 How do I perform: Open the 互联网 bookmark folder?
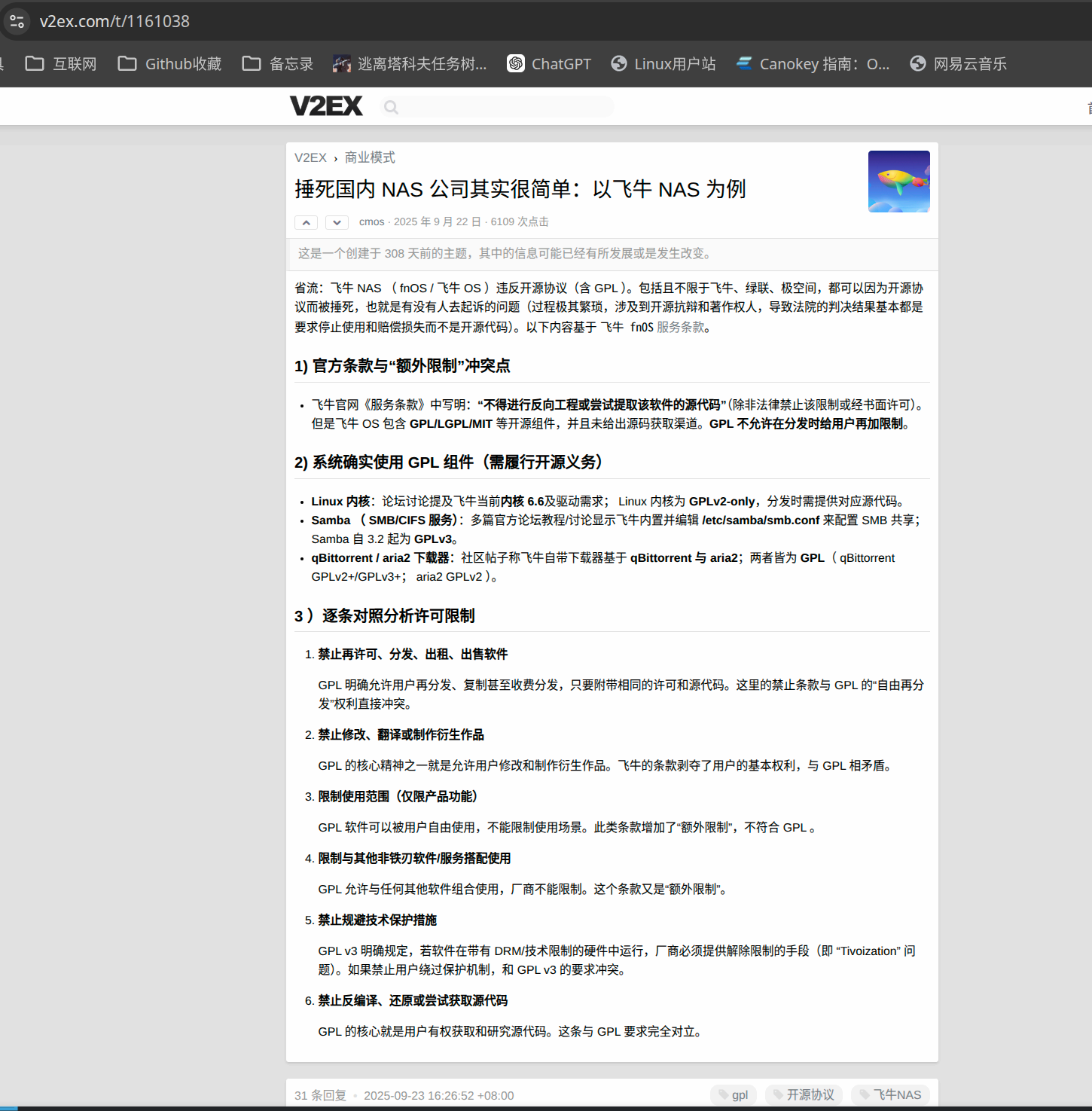coord(61,64)
